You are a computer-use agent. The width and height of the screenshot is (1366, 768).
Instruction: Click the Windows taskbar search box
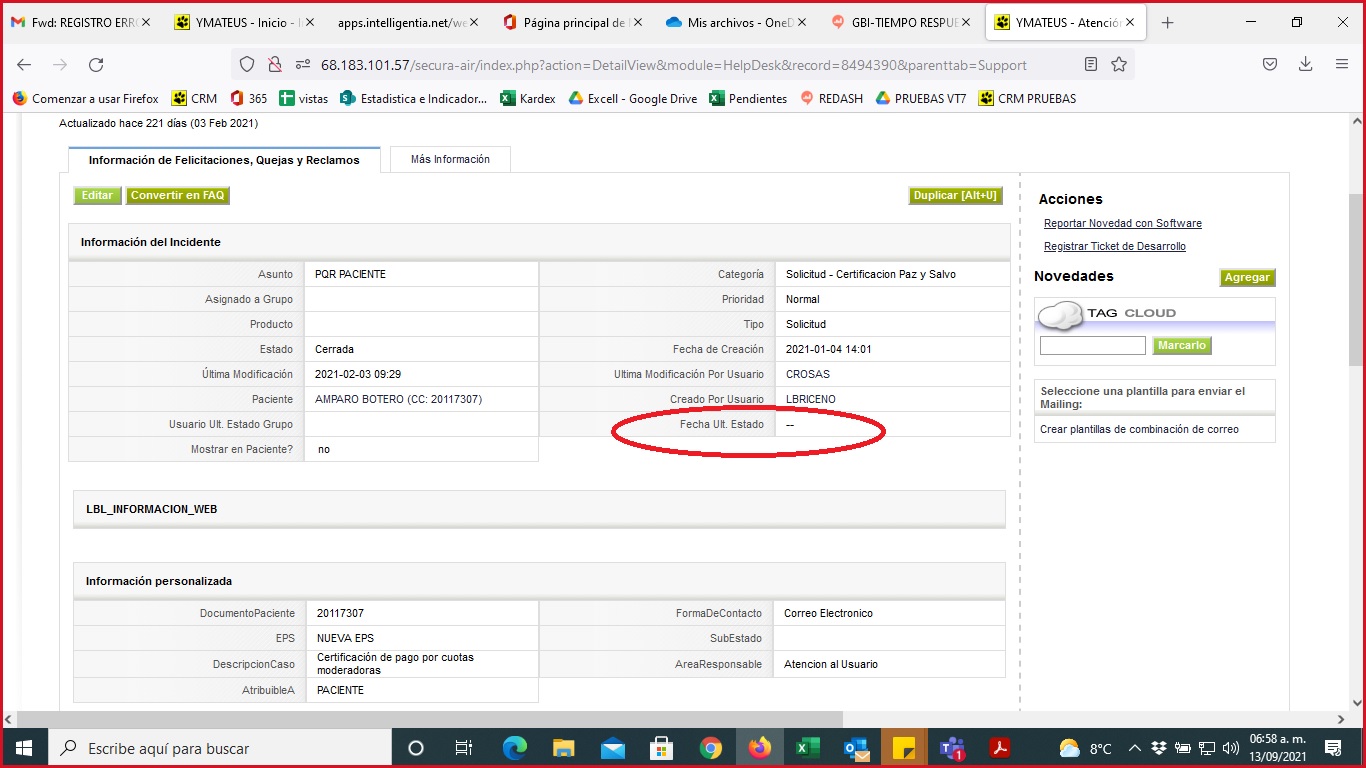coord(221,748)
